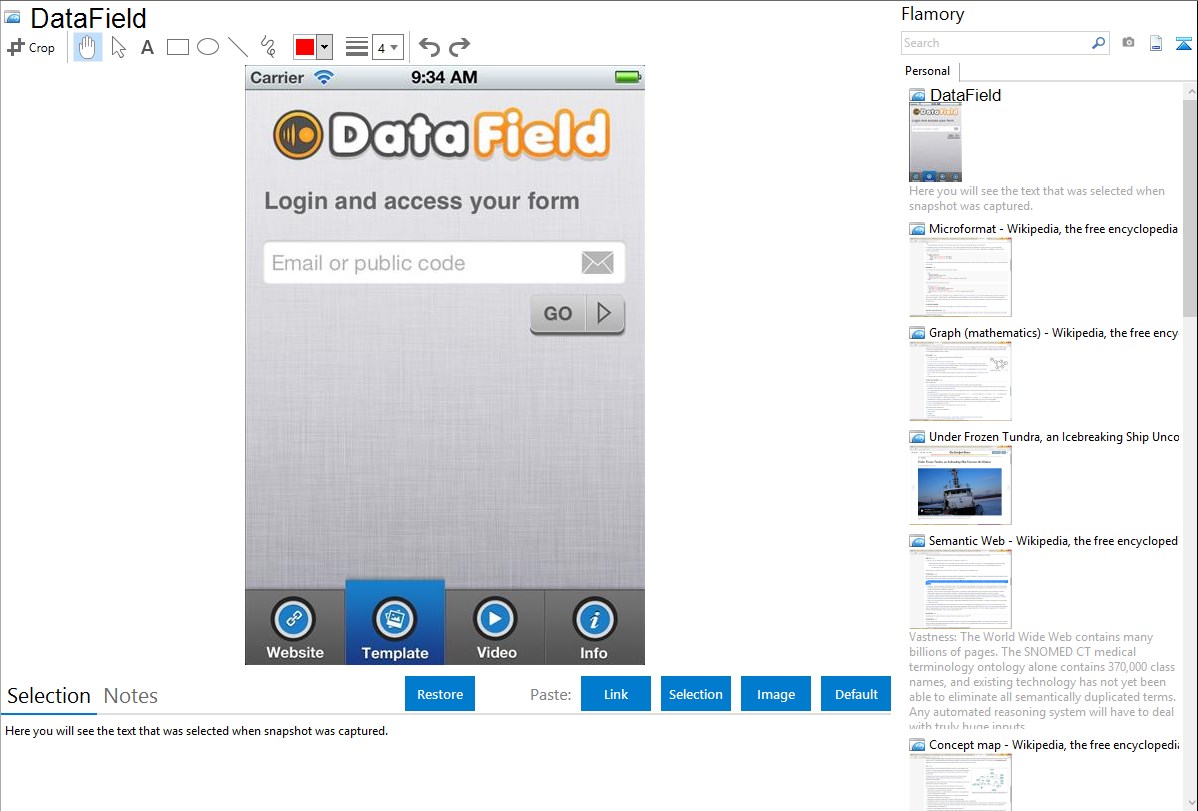Open the Selection tab below the snapshot
The image size is (1198, 811).
(49, 696)
